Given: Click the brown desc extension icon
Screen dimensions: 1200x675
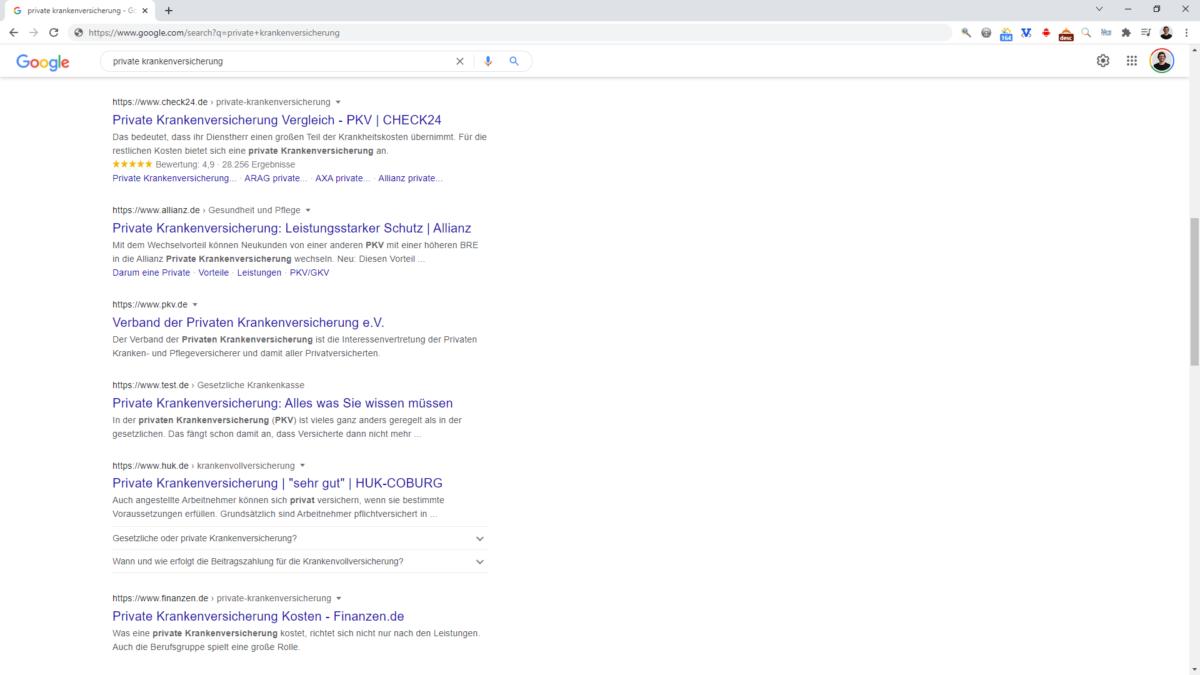Looking at the screenshot, I should point(1066,33).
